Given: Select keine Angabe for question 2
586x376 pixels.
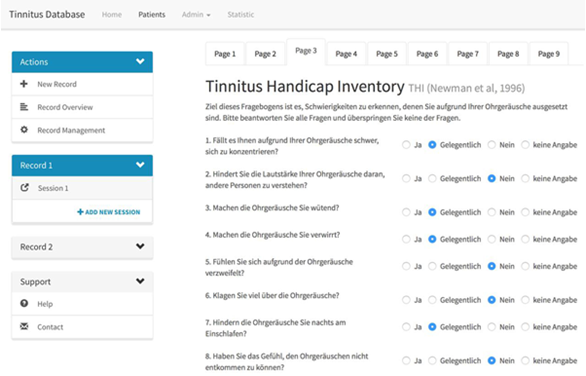Looking at the screenshot, I should (x=525, y=178).
